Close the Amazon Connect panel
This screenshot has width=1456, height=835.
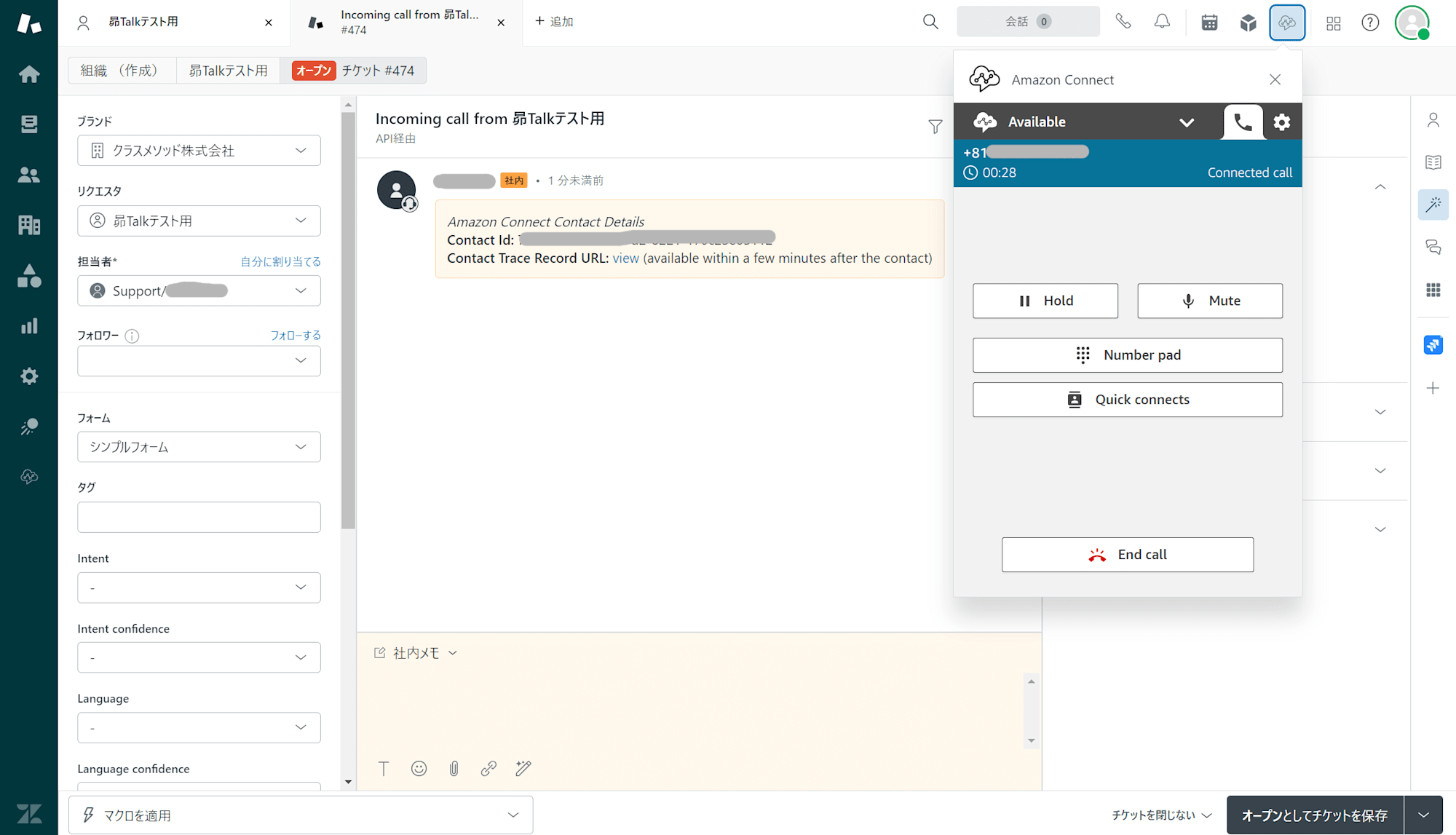coord(1275,79)
